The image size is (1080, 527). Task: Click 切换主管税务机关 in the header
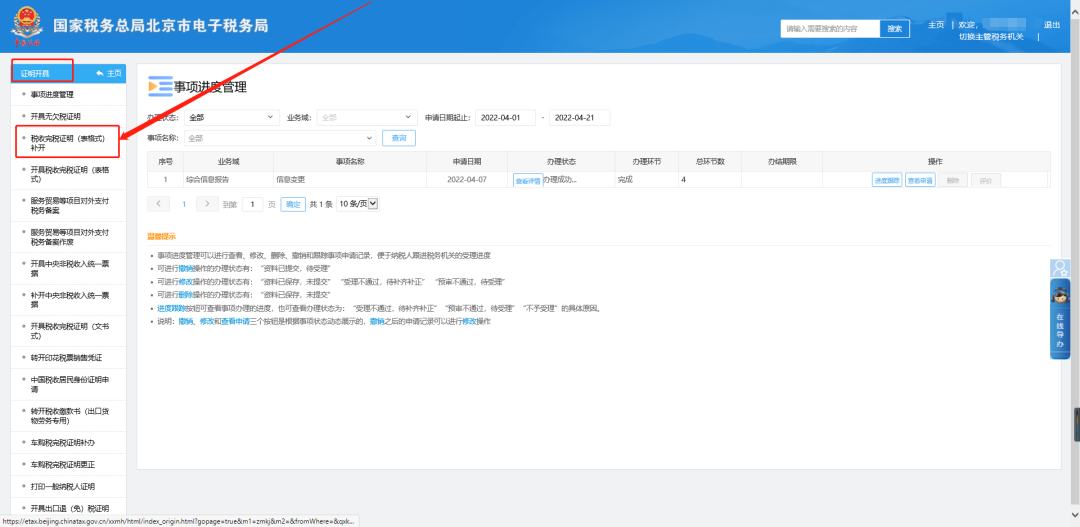[991, 37]
